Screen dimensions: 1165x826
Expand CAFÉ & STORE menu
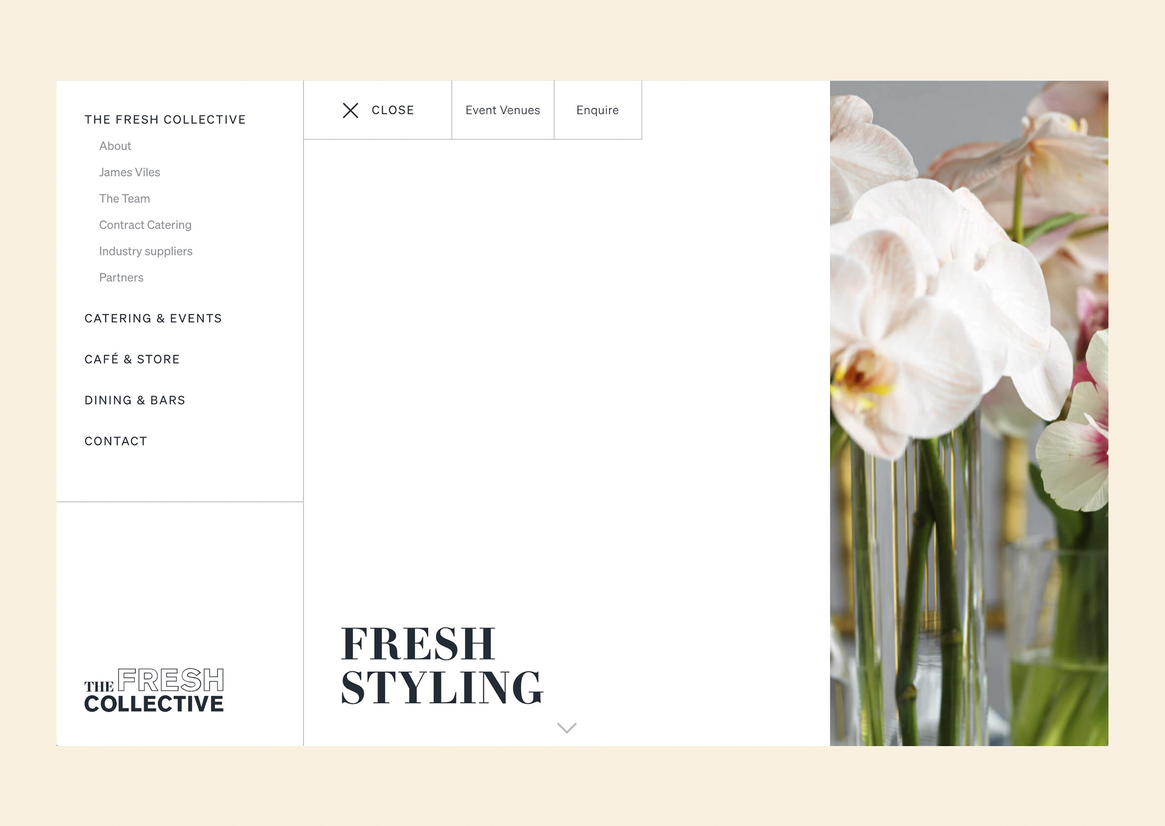(x=132, y=359)
